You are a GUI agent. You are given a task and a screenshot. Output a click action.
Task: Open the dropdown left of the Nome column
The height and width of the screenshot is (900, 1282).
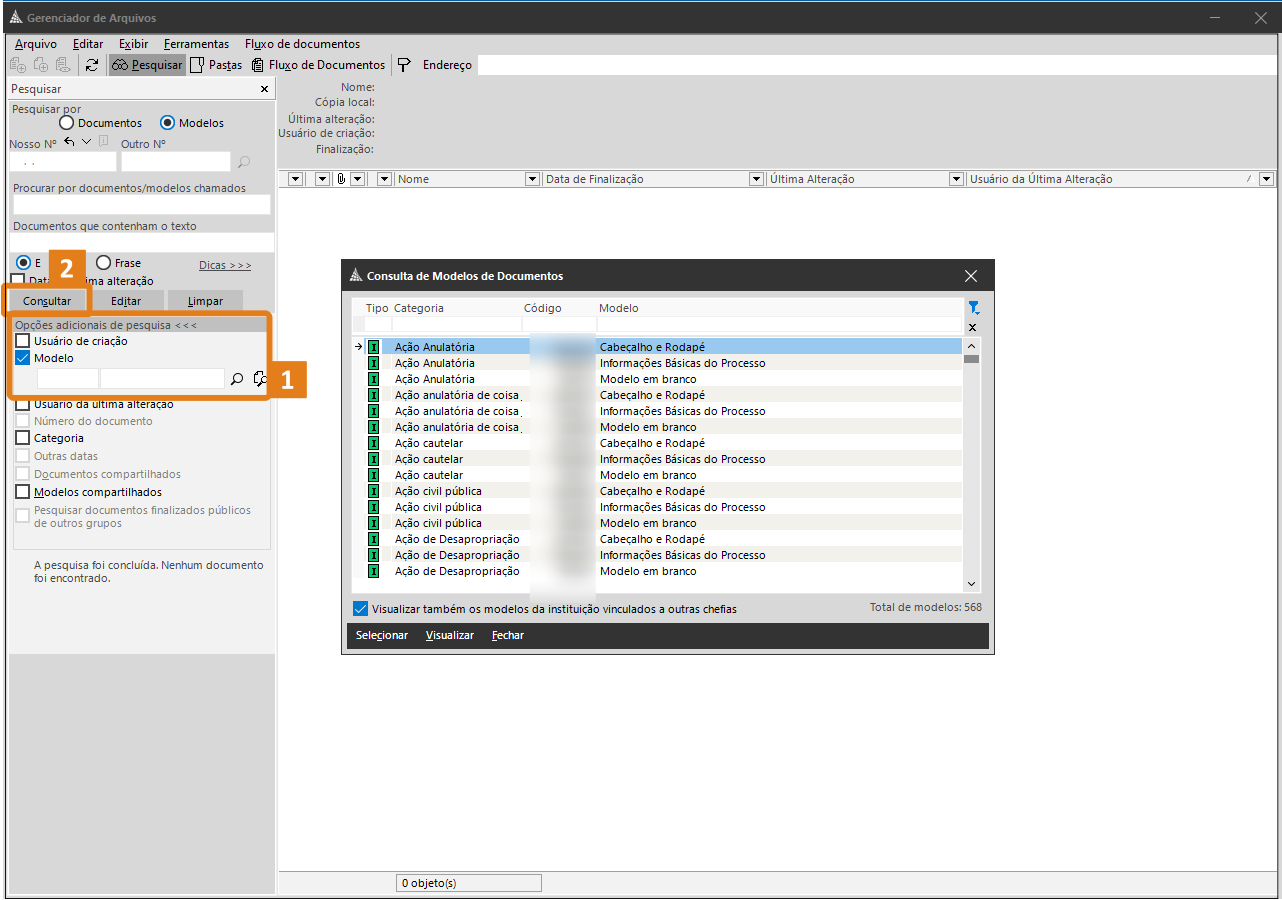click(384, 179)
